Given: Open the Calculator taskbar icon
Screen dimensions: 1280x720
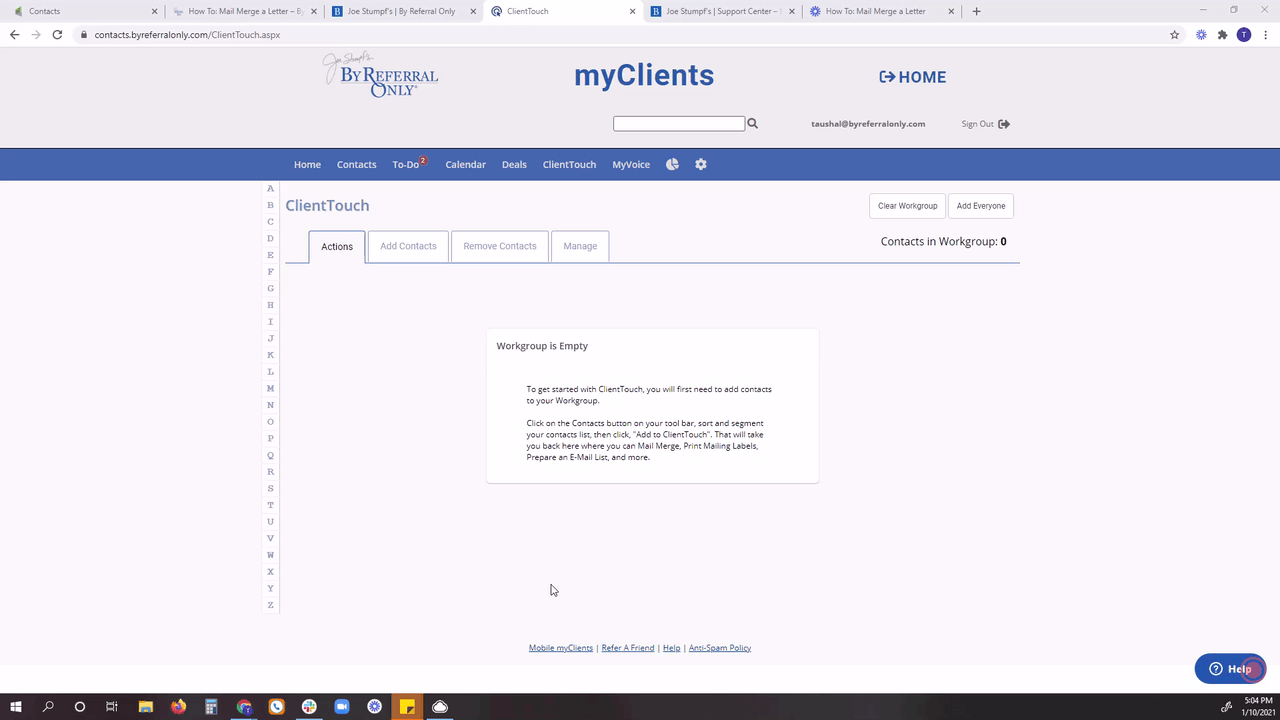Looking at the screenshot, I should [211, 707].
